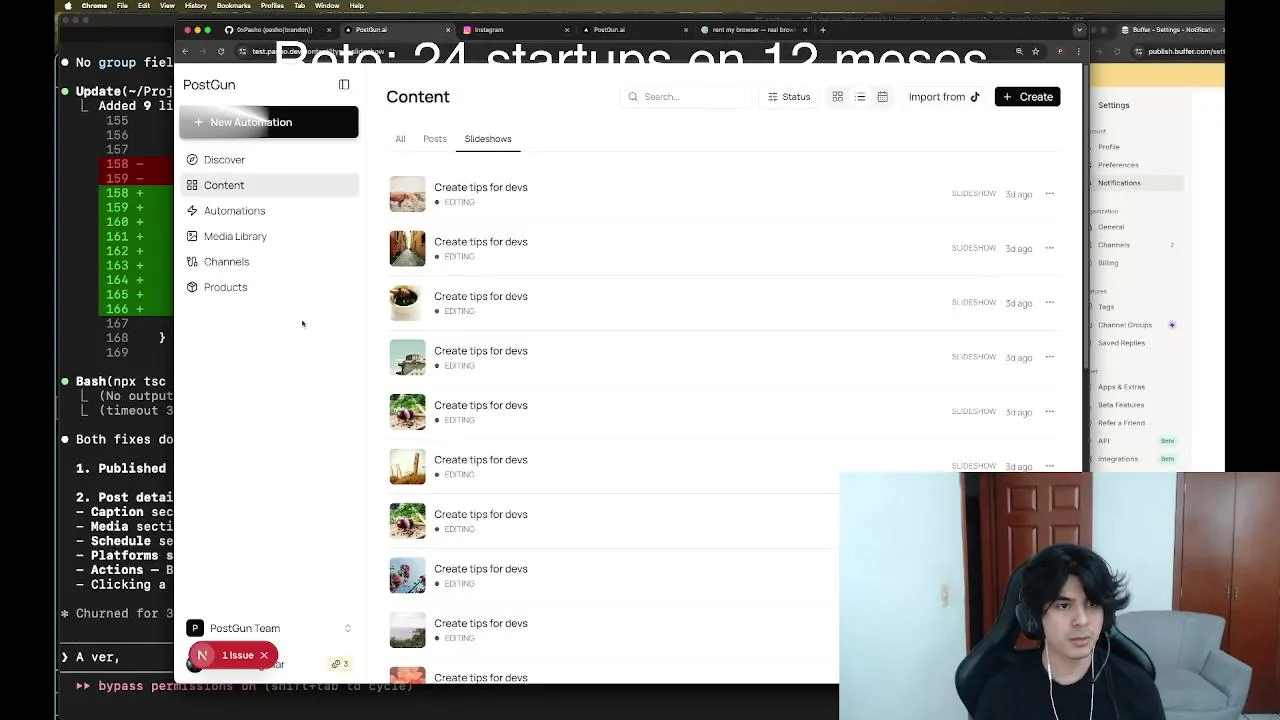Open fifth 'Create tips for devs' title
The image size is (1280, 720).
[481, 405]
